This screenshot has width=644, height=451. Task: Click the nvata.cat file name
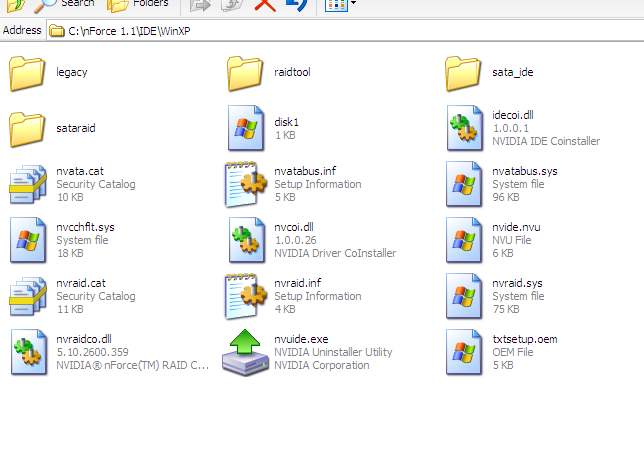[80, 171]
